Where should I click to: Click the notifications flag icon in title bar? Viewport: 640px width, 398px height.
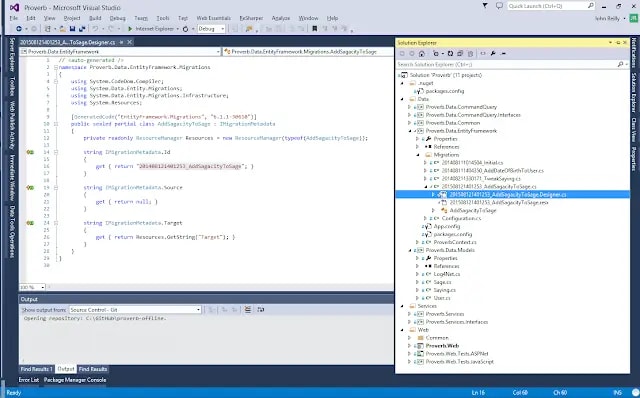pyautogui.click(x=485, y=6)
